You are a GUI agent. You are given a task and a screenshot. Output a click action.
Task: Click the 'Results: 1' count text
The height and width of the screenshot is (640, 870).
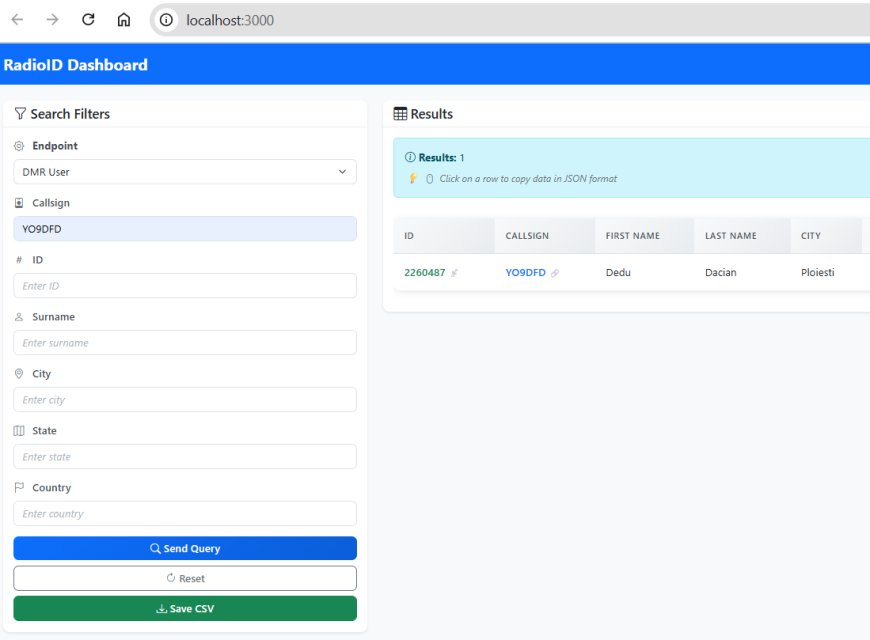[441, 158]
